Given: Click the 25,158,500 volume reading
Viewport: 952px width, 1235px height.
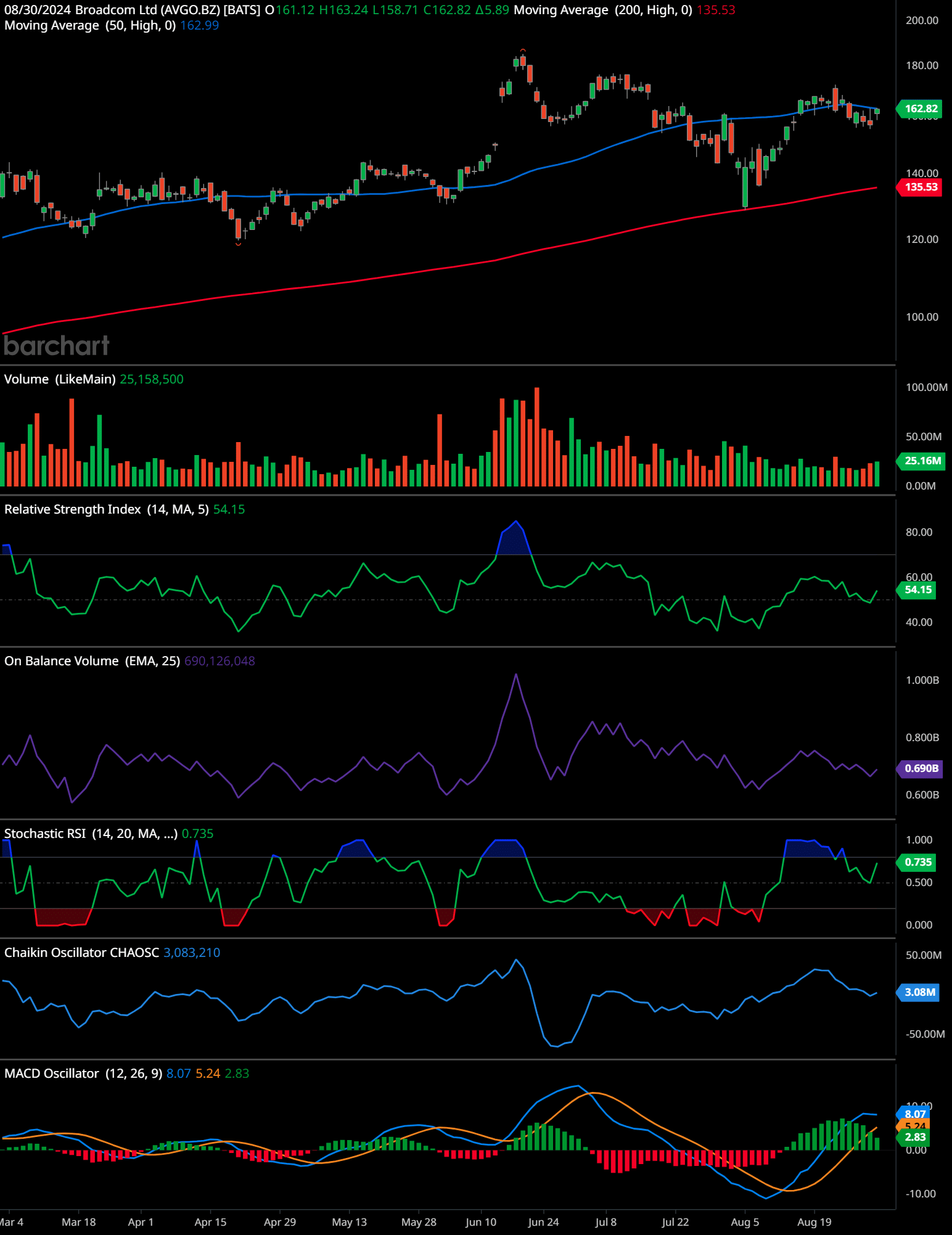Looking at the screenshot, I should click(152, 379).
